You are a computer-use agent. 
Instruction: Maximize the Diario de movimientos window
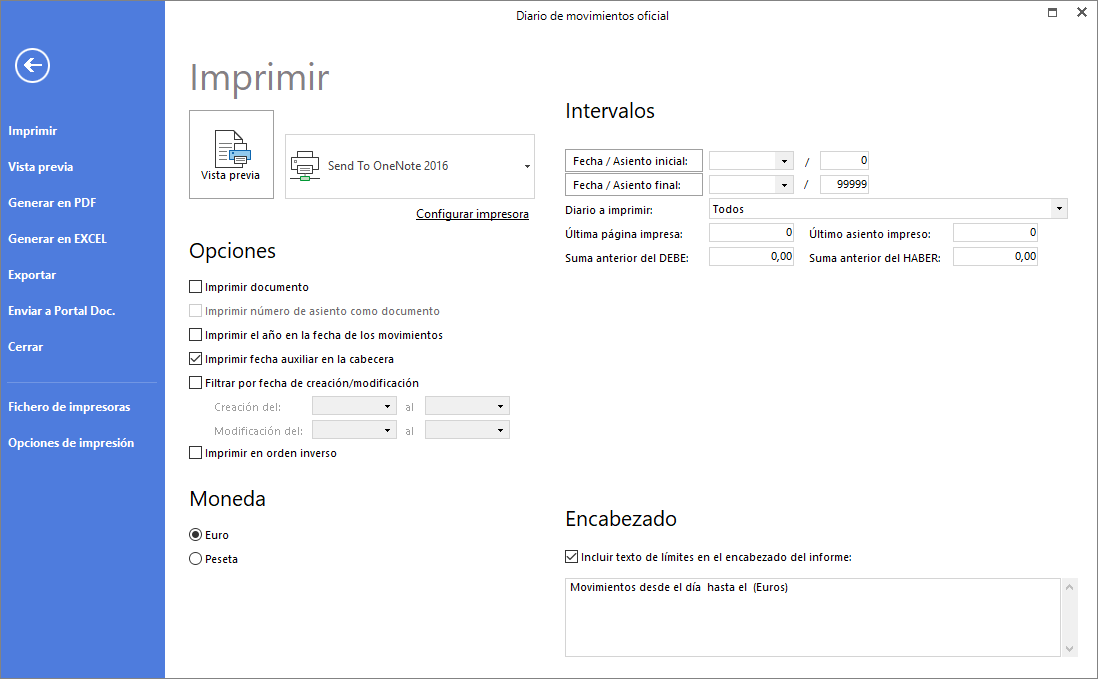tap(1052, 13)
